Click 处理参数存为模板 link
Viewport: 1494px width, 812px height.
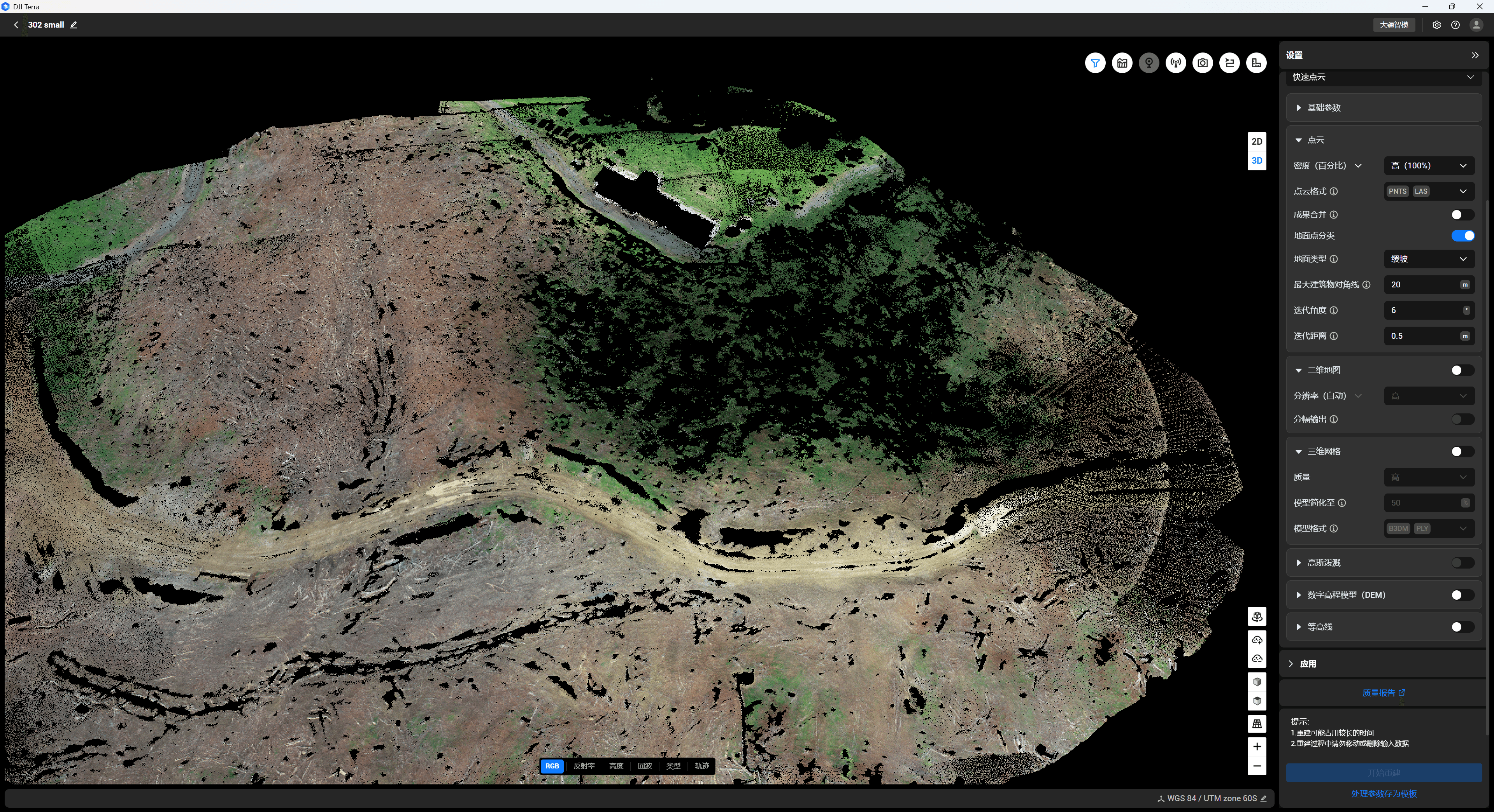[x=1383, y=794]
